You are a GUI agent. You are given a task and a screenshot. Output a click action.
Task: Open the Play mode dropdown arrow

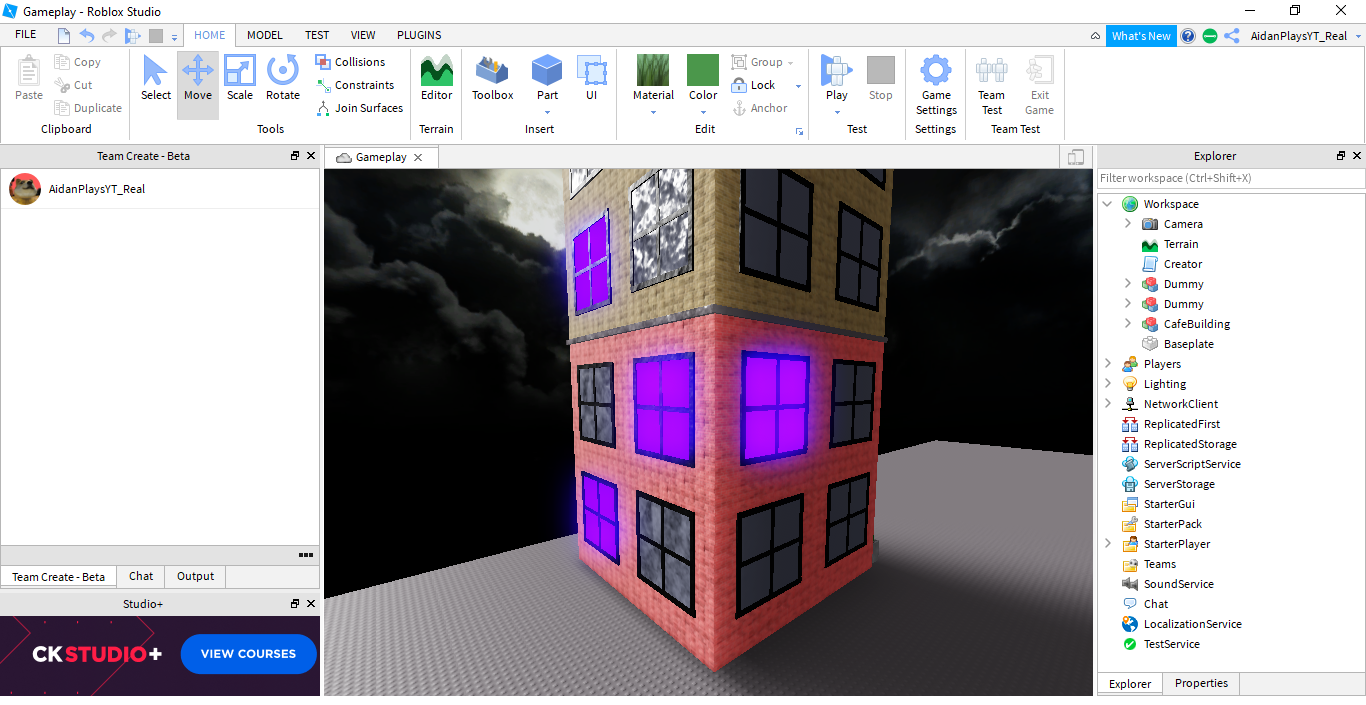(x=837, y=112)
